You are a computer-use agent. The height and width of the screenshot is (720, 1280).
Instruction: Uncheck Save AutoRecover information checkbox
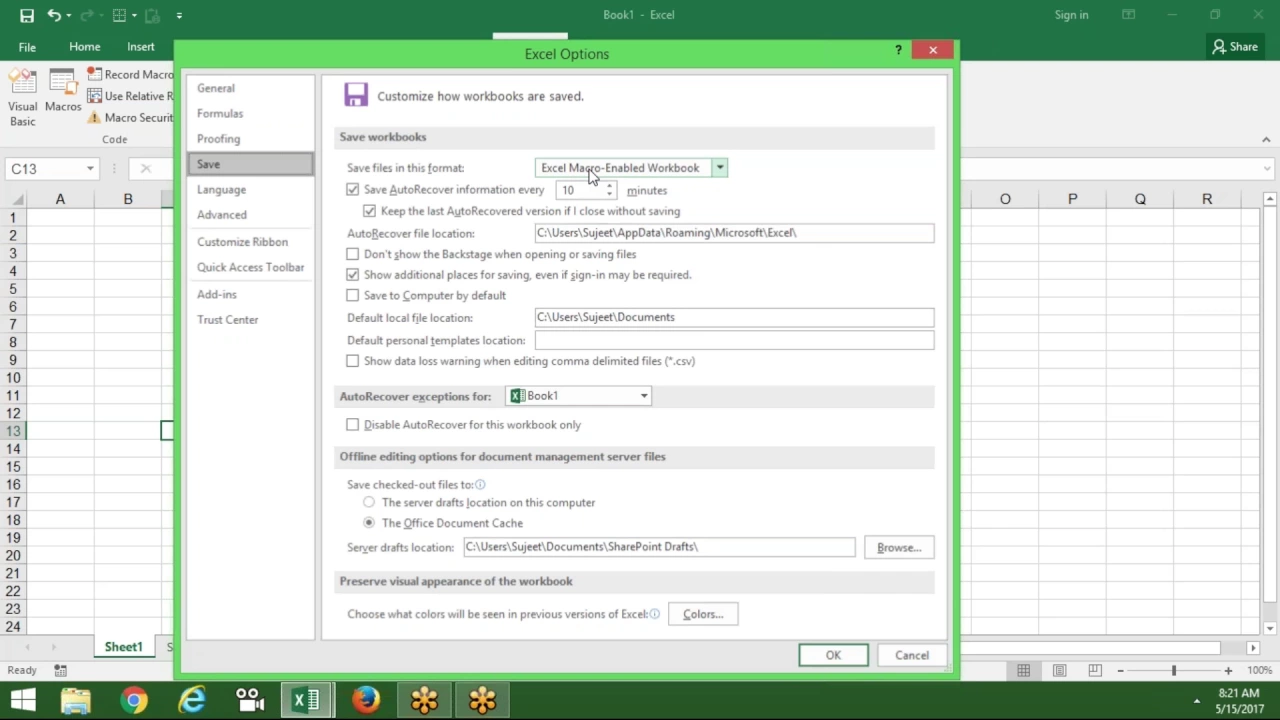click(352, 189)
